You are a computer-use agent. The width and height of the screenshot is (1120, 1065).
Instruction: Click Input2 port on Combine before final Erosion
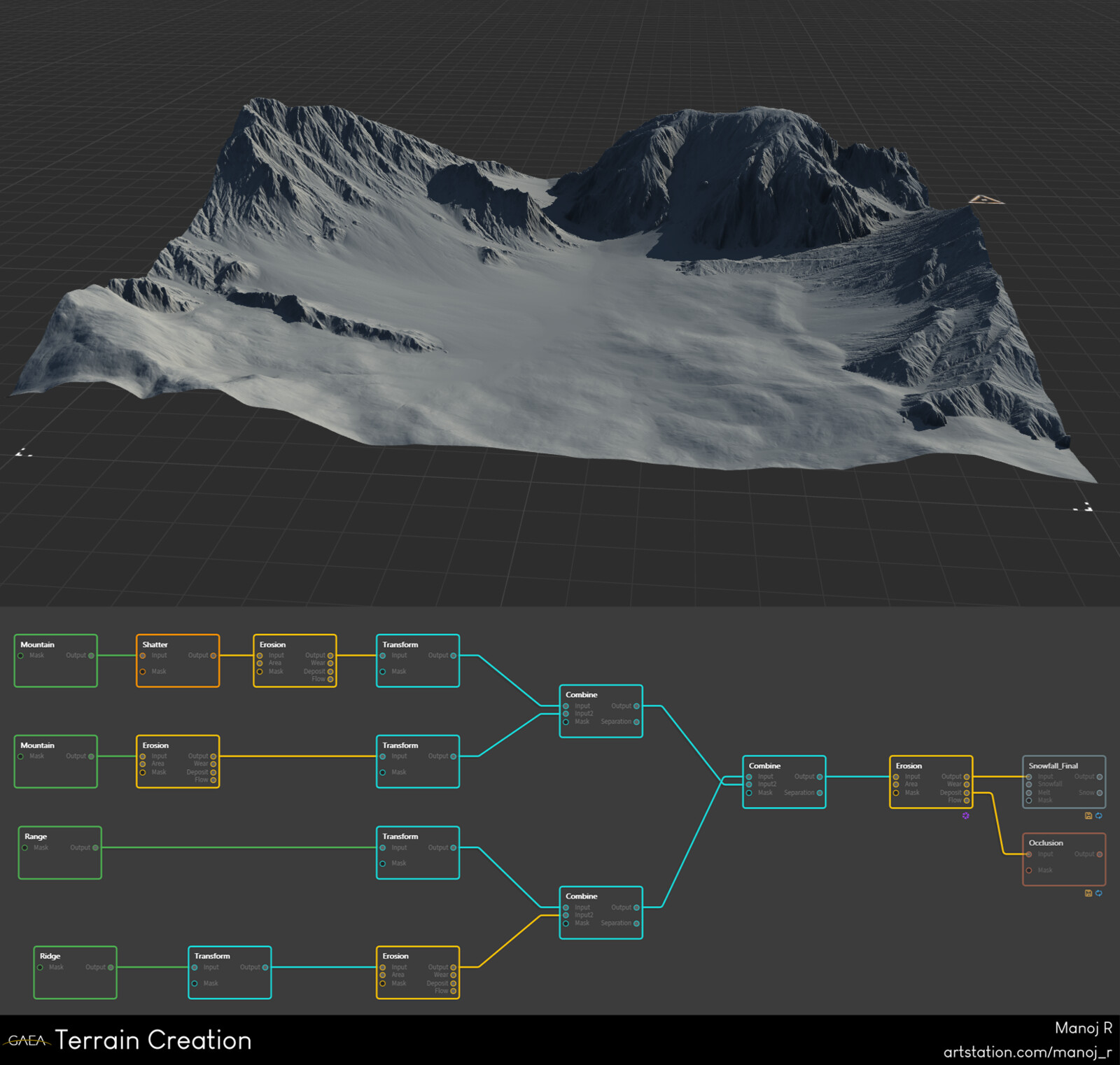[x=749, y=784]
